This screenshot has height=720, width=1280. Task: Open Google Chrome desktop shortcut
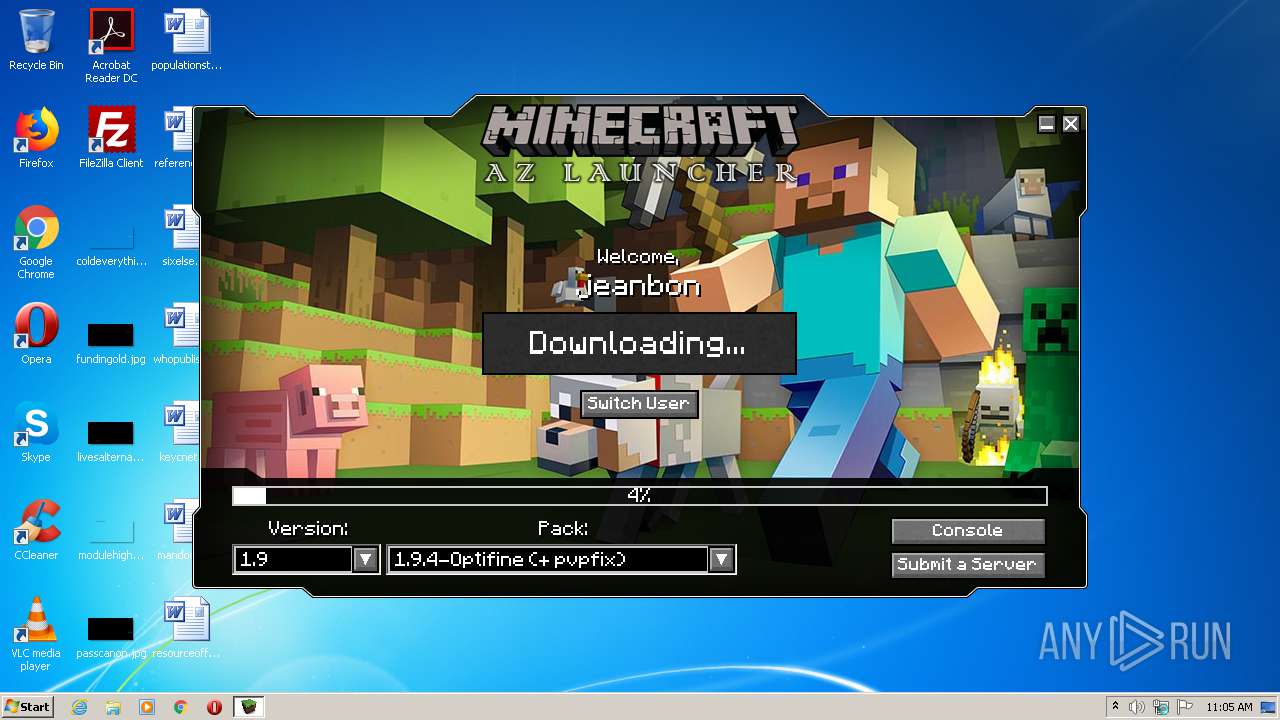[x=36, y=243]
